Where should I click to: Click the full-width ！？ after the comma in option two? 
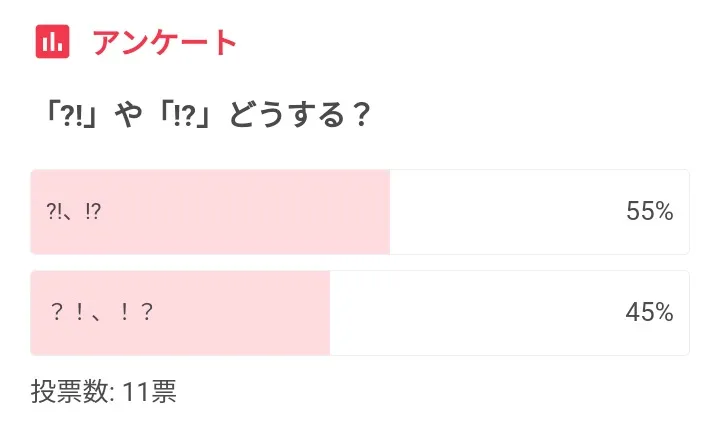(135, 313)
